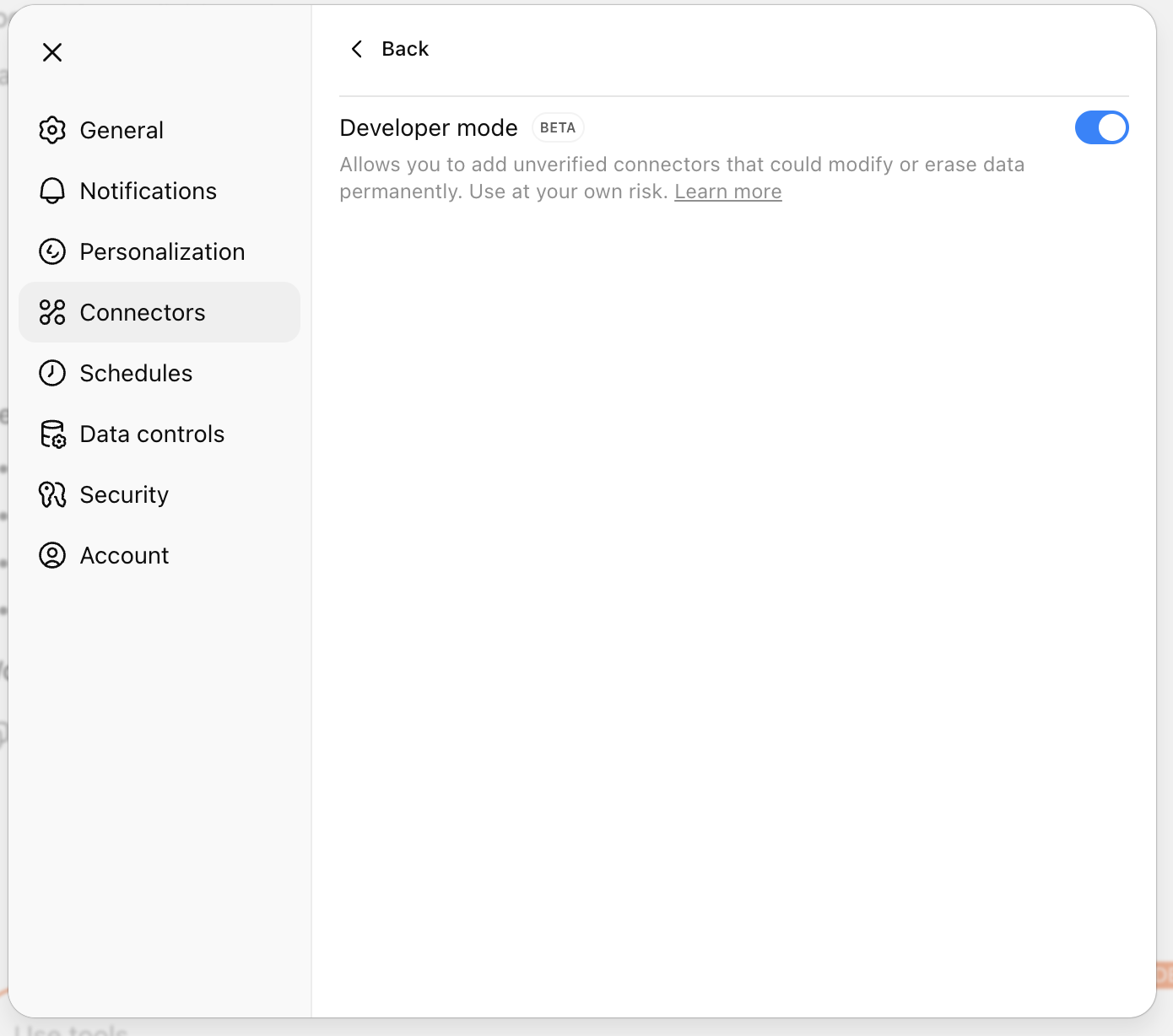Click the Learn more link
This screenshot has width=1173, height=1036.
pos(727,192)
